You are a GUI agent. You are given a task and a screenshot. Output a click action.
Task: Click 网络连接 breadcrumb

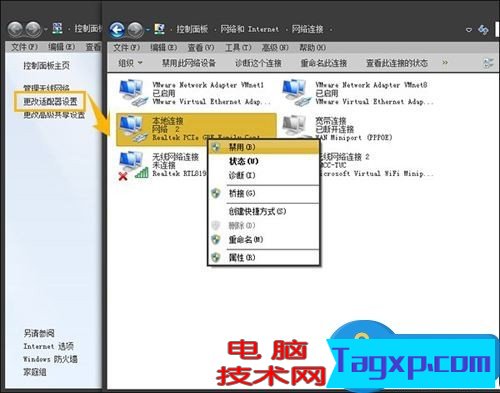(x=307, y=29)
